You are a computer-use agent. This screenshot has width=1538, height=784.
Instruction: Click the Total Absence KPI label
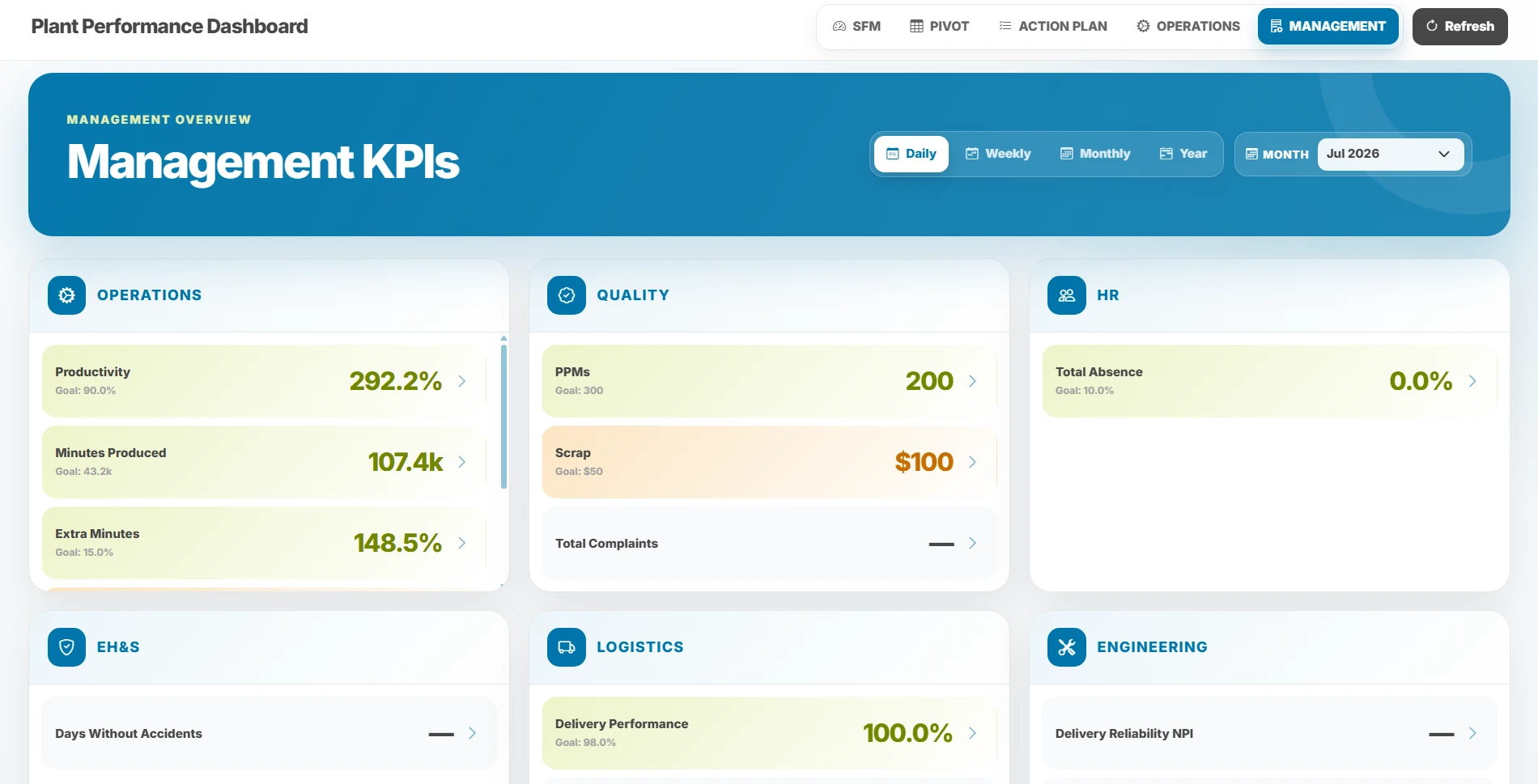point(1099,372)
